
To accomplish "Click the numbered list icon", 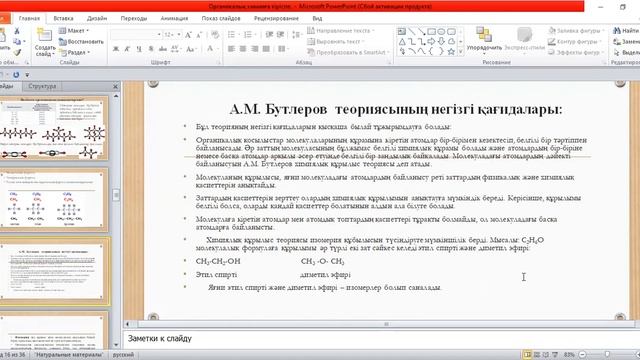I will click(249, 35).
